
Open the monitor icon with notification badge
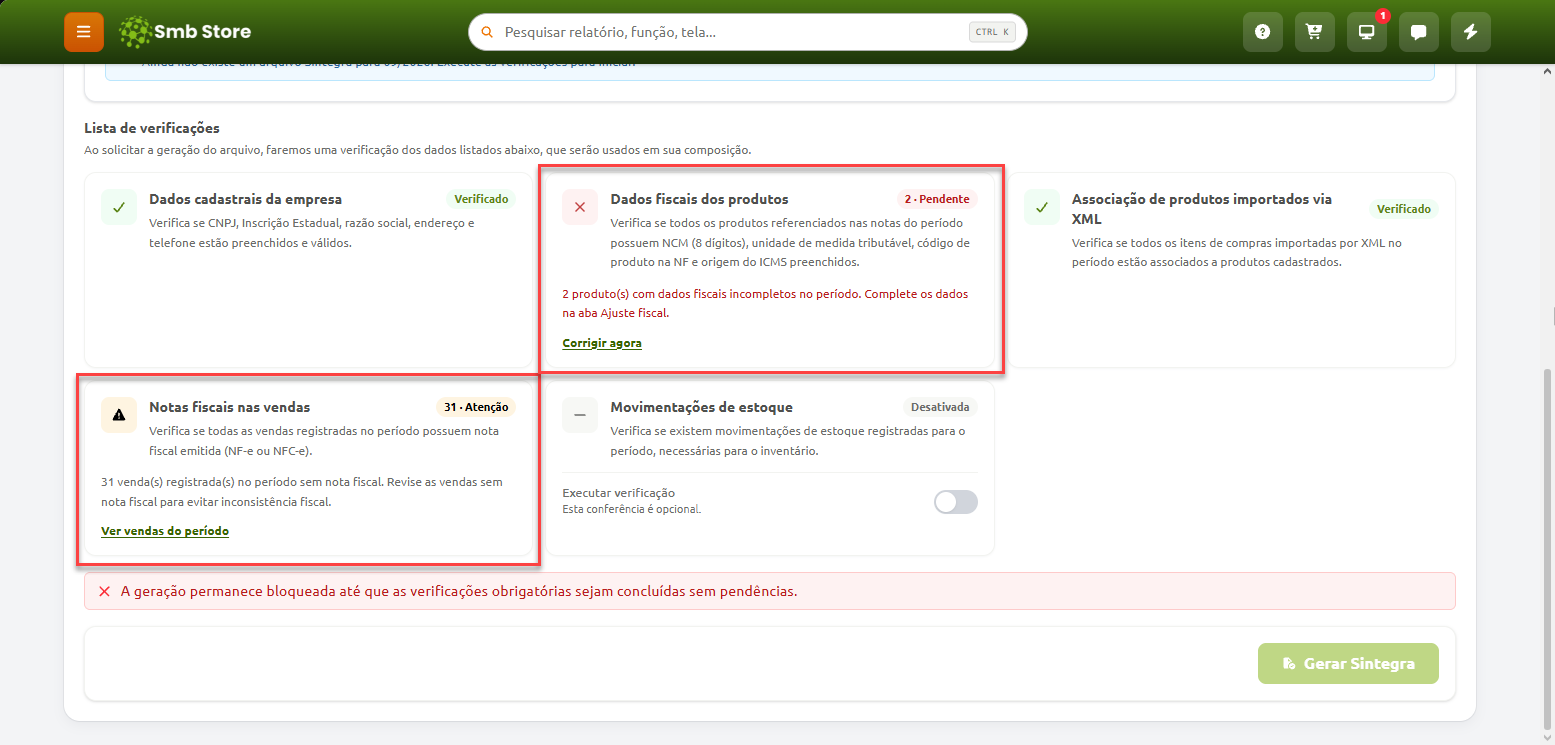coord(1367,32)
